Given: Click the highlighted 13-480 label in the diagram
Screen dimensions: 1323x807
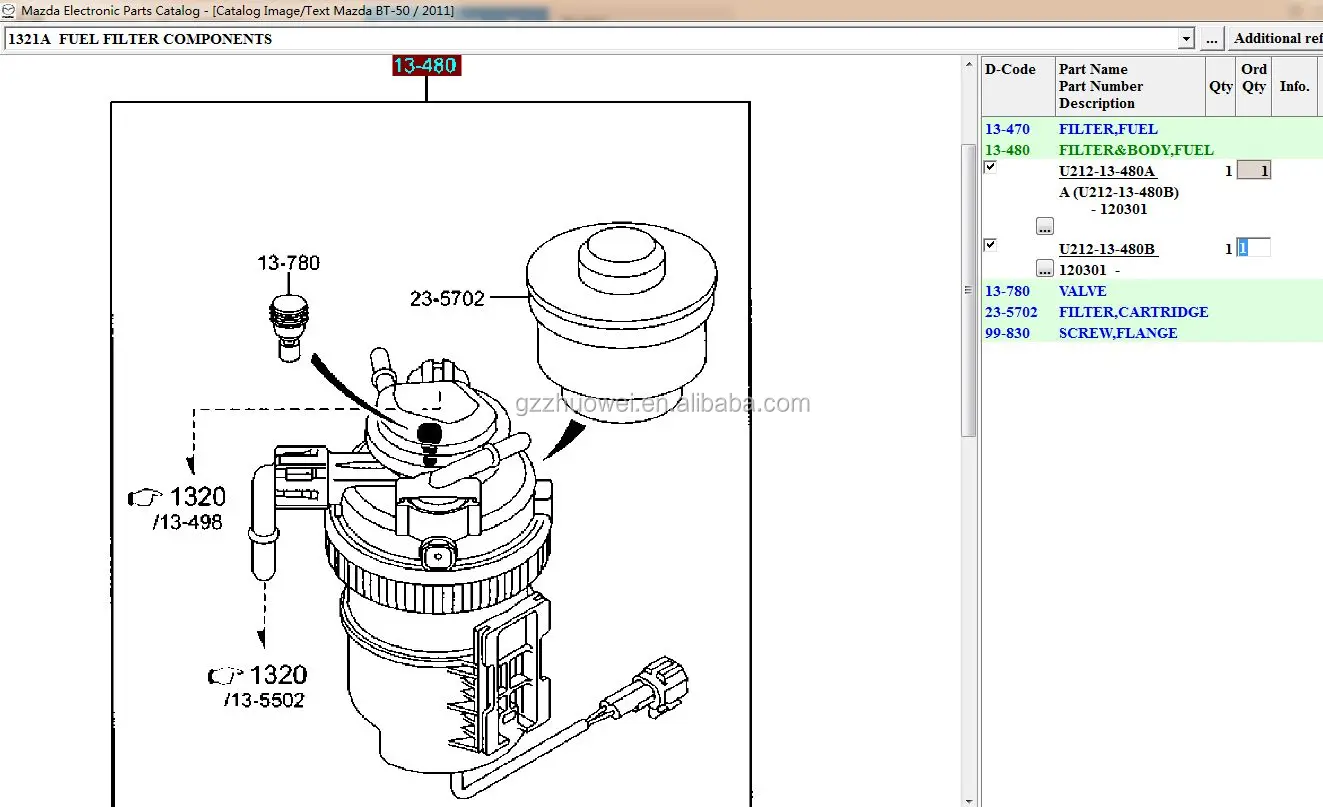Looking at the screenshot, I should [x=425, y=66].
